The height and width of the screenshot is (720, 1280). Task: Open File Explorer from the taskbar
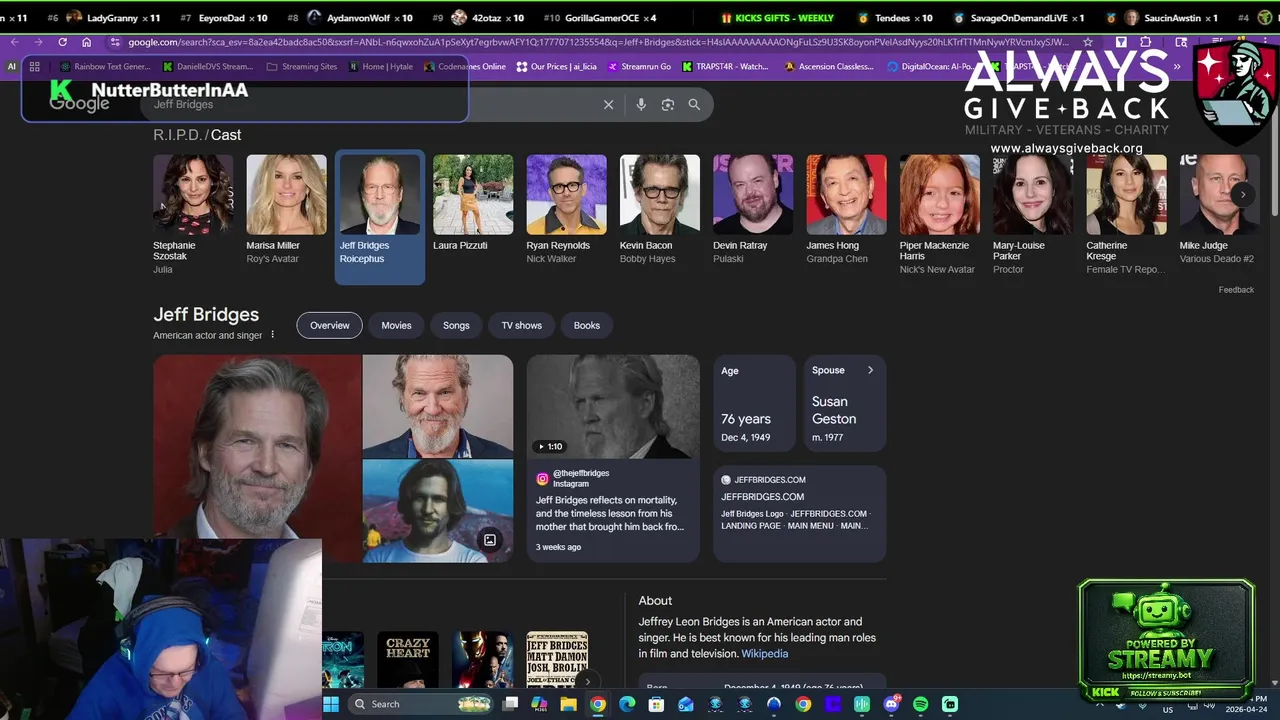click(569, 704)
